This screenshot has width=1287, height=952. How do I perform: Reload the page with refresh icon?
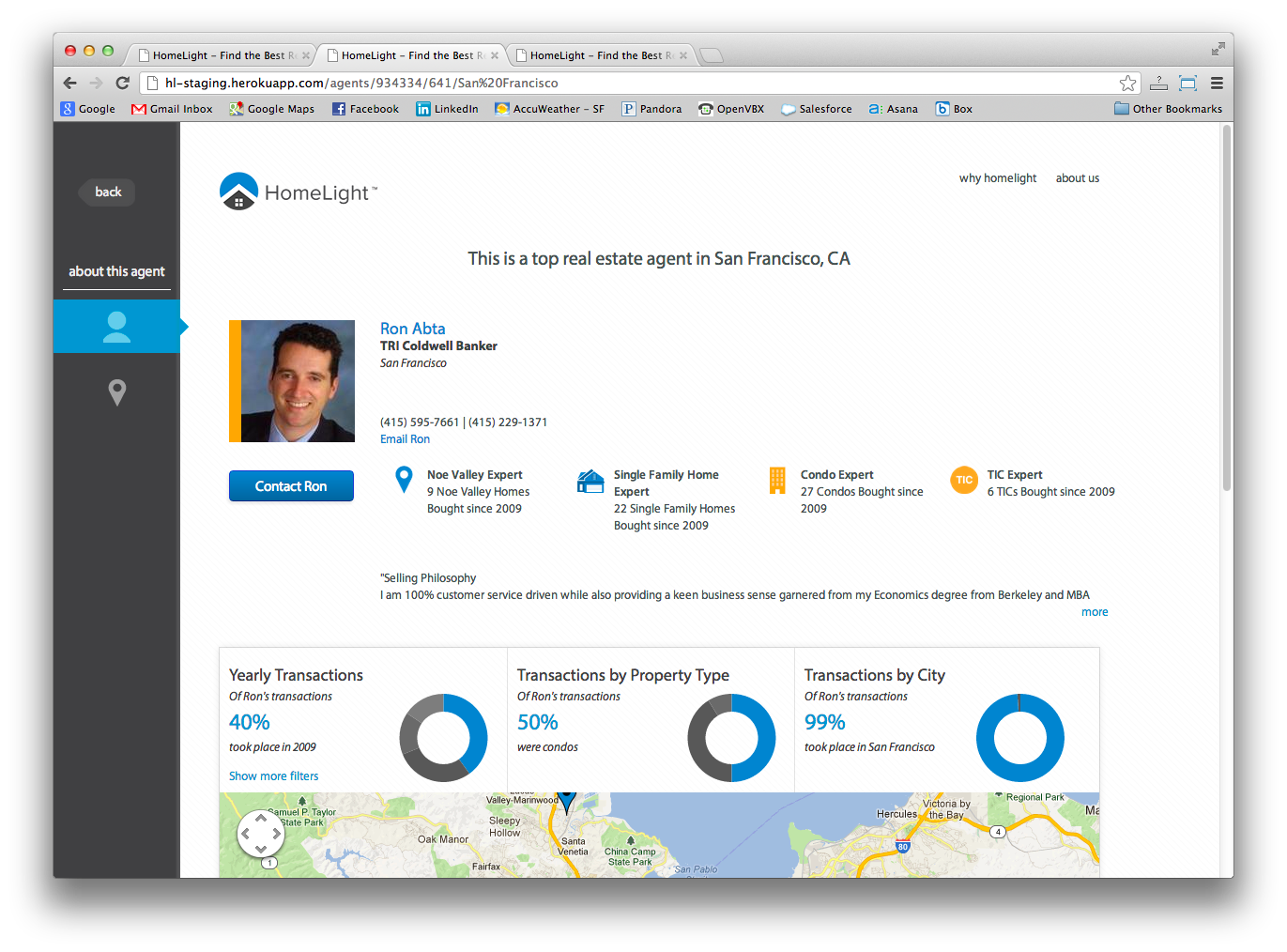point(122,83)
